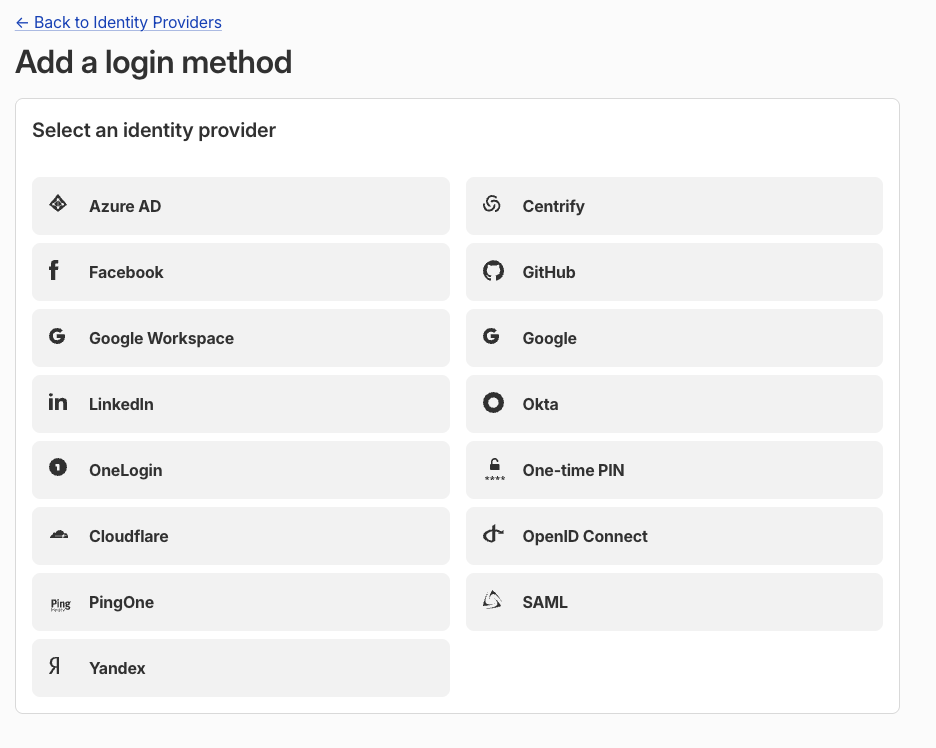The height and width of the screenshot is (748, 936).
Task: Pick the Yandex label
Action: tap(117, 668)
